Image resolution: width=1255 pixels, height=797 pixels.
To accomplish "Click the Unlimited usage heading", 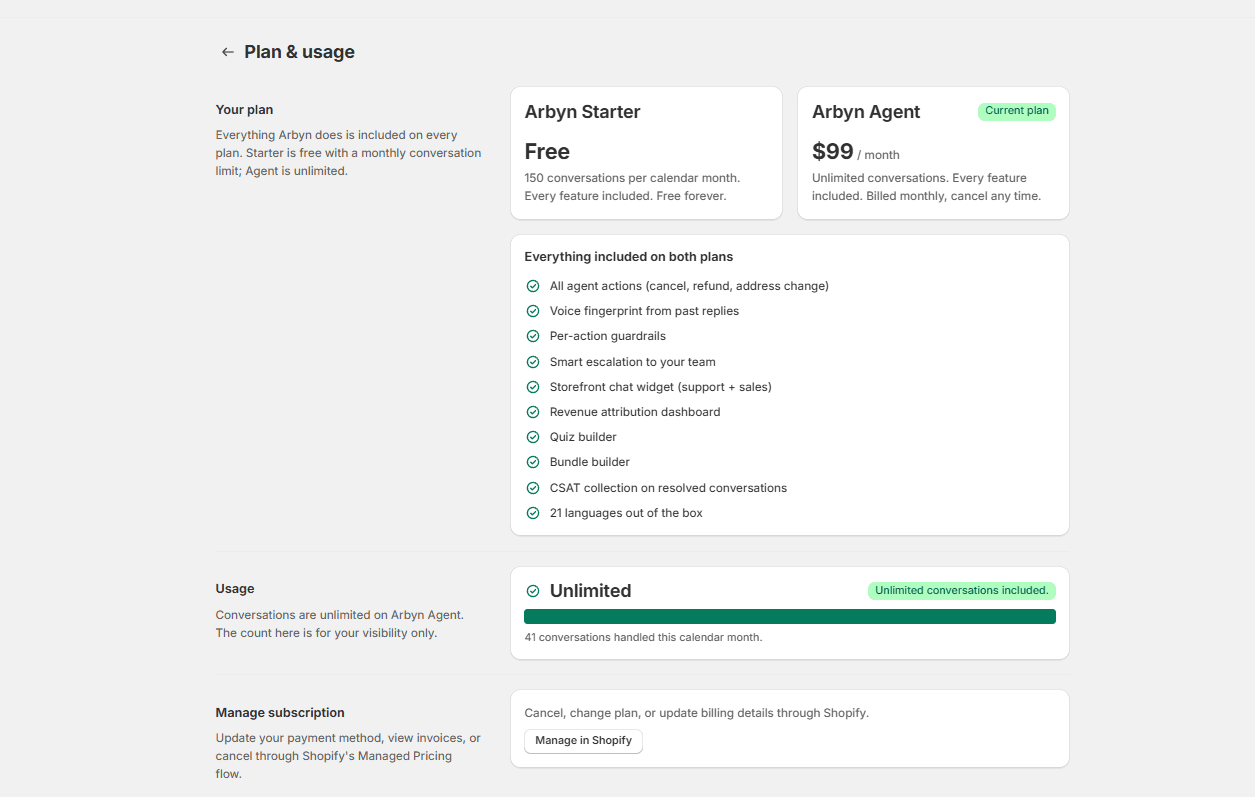I will coord(590,591).
